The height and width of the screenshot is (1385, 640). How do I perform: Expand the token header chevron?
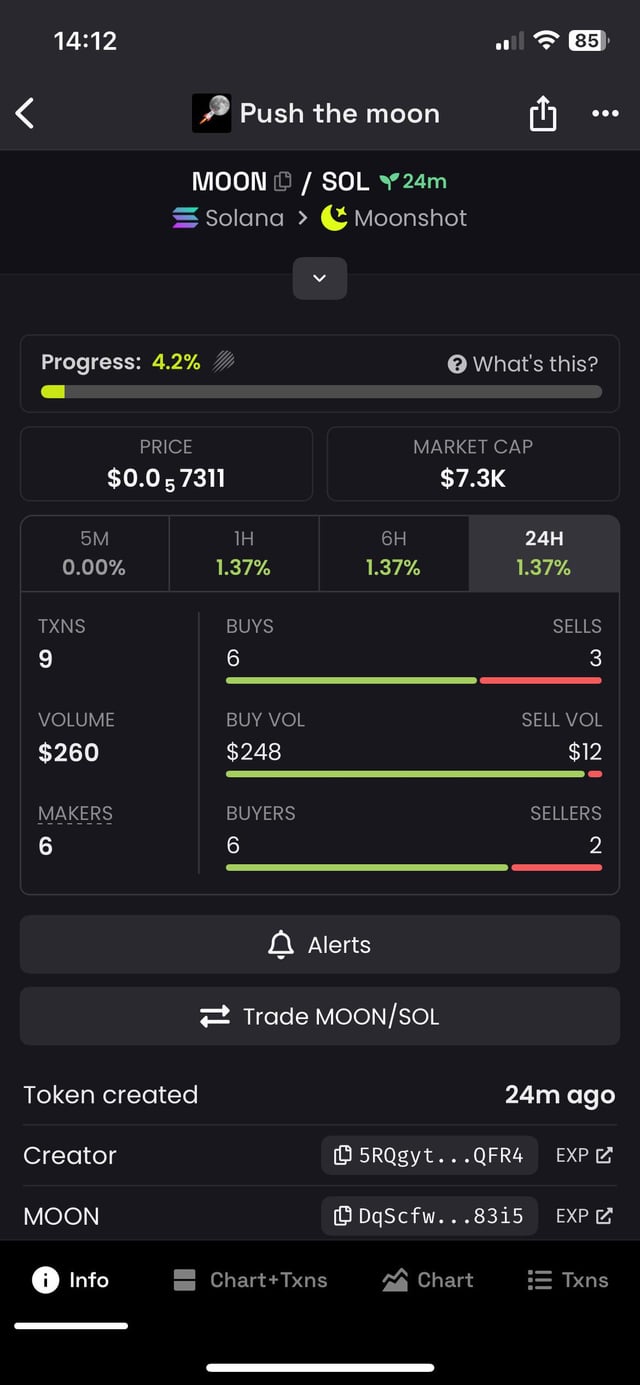[320, 278]
